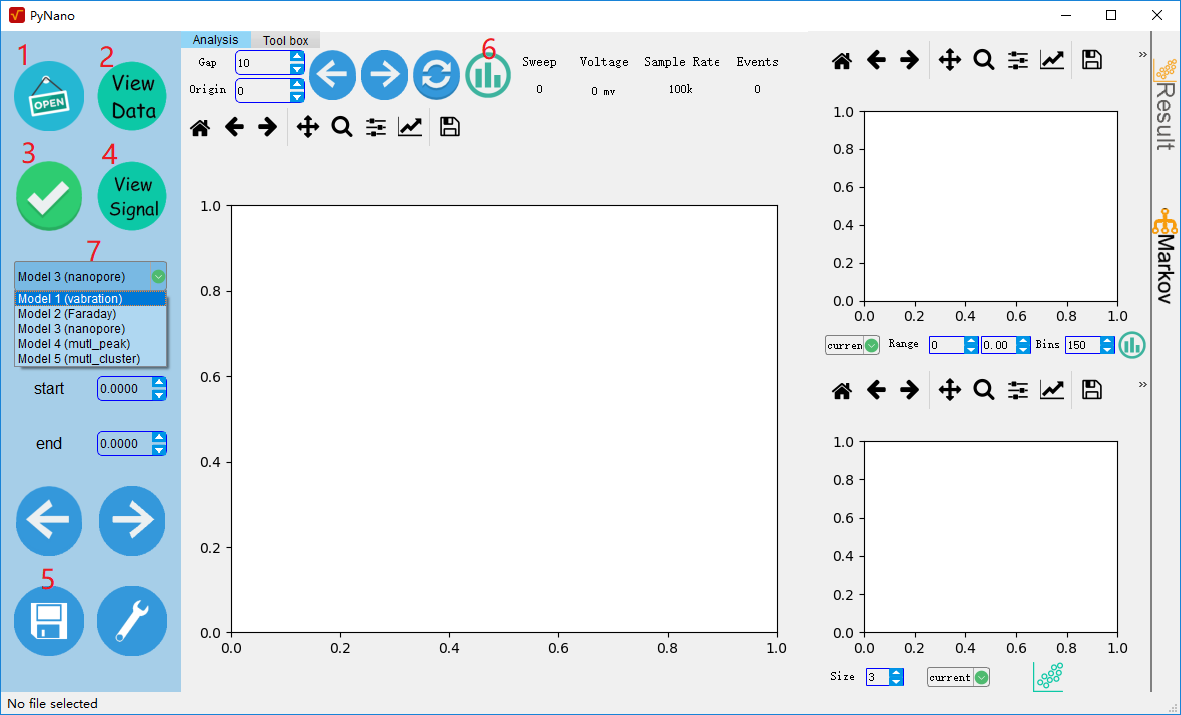
Task: Open the Markov side tab
Action: 1165,256
